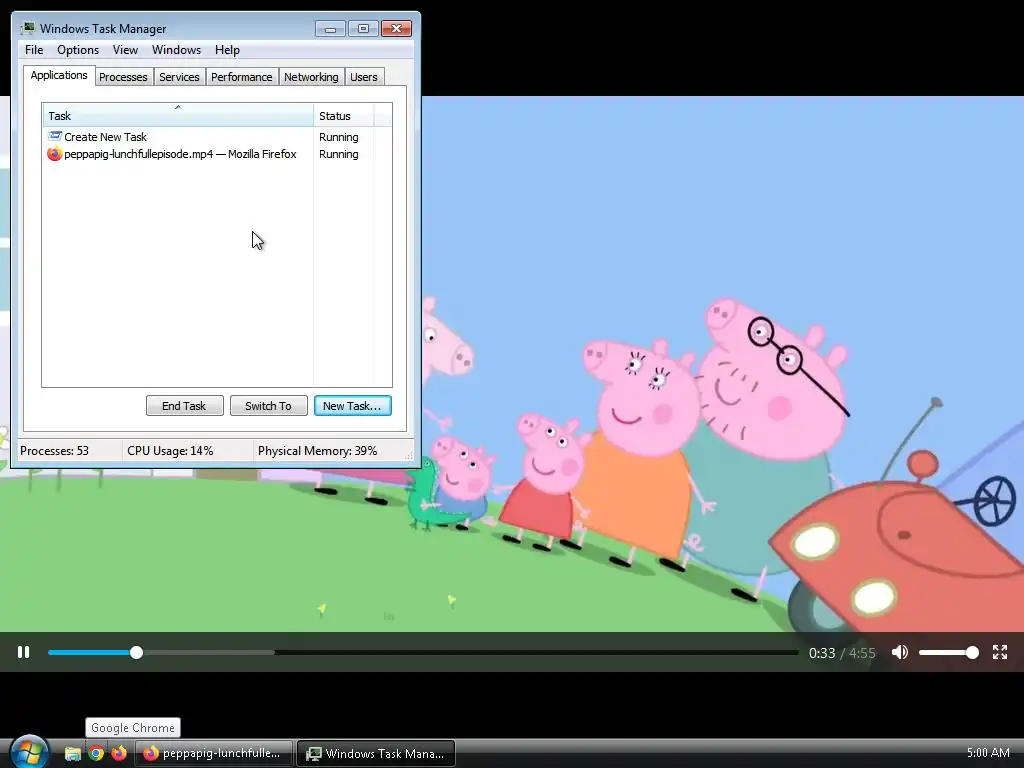This screenshot has height=768, width=1024.
Task: Switch to the Processes tab
Action: click(123, 77)
